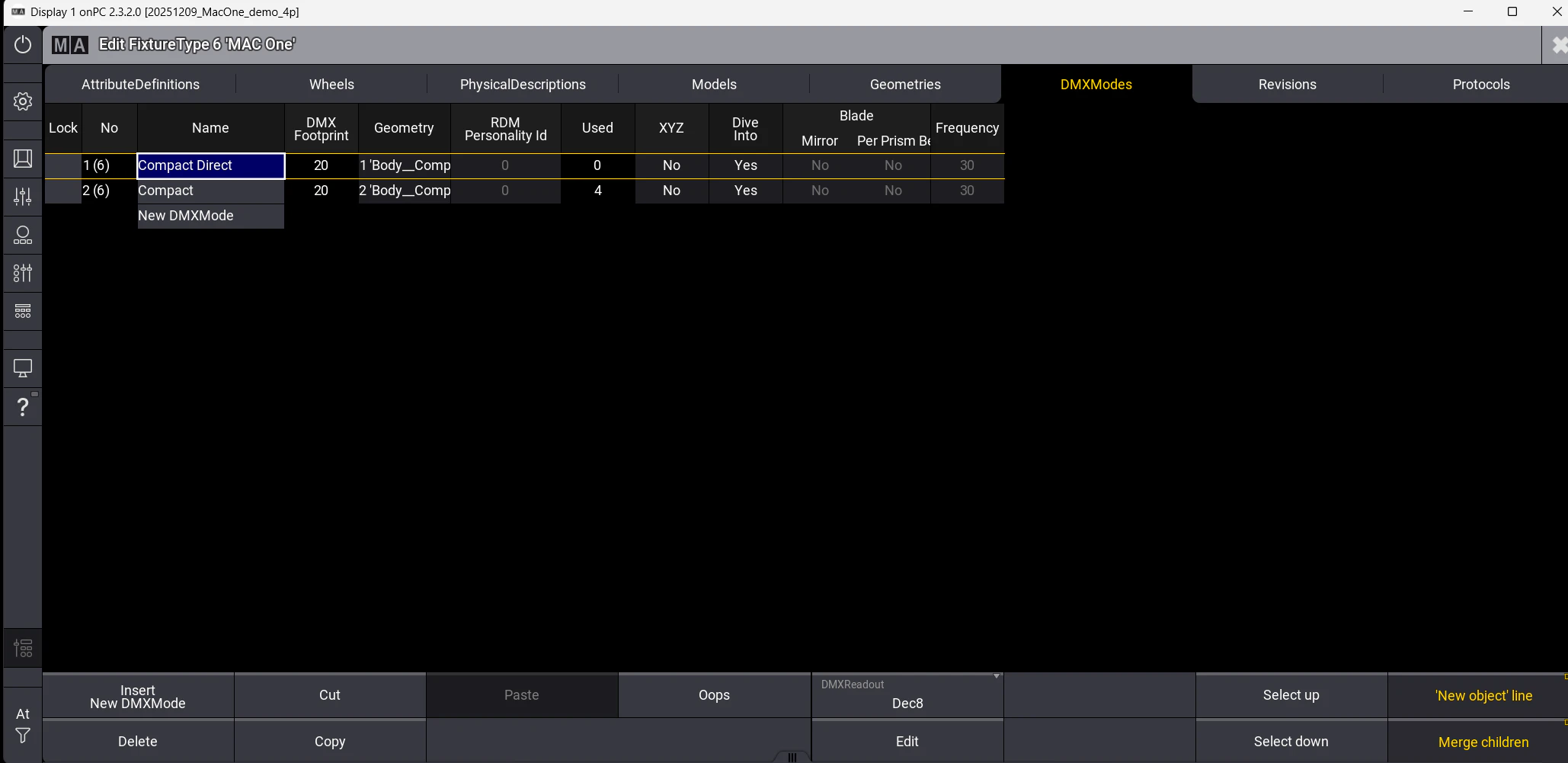Toggle Dive Into Yes for Compact Direct
Image resolution: width=1568 pixels, height=763 pixels.
pos(745,165)
